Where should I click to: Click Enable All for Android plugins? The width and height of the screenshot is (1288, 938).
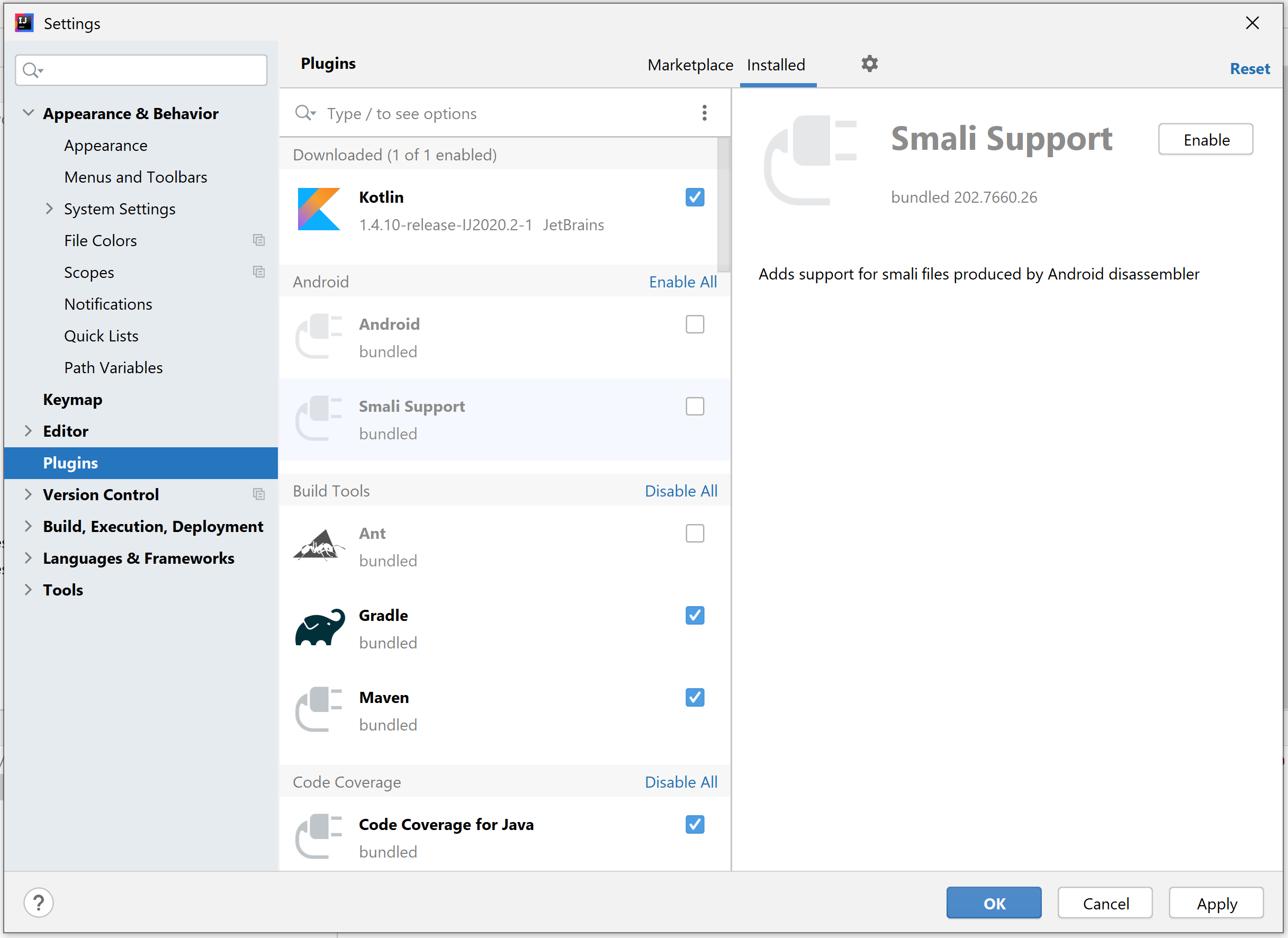click(682, 282)
